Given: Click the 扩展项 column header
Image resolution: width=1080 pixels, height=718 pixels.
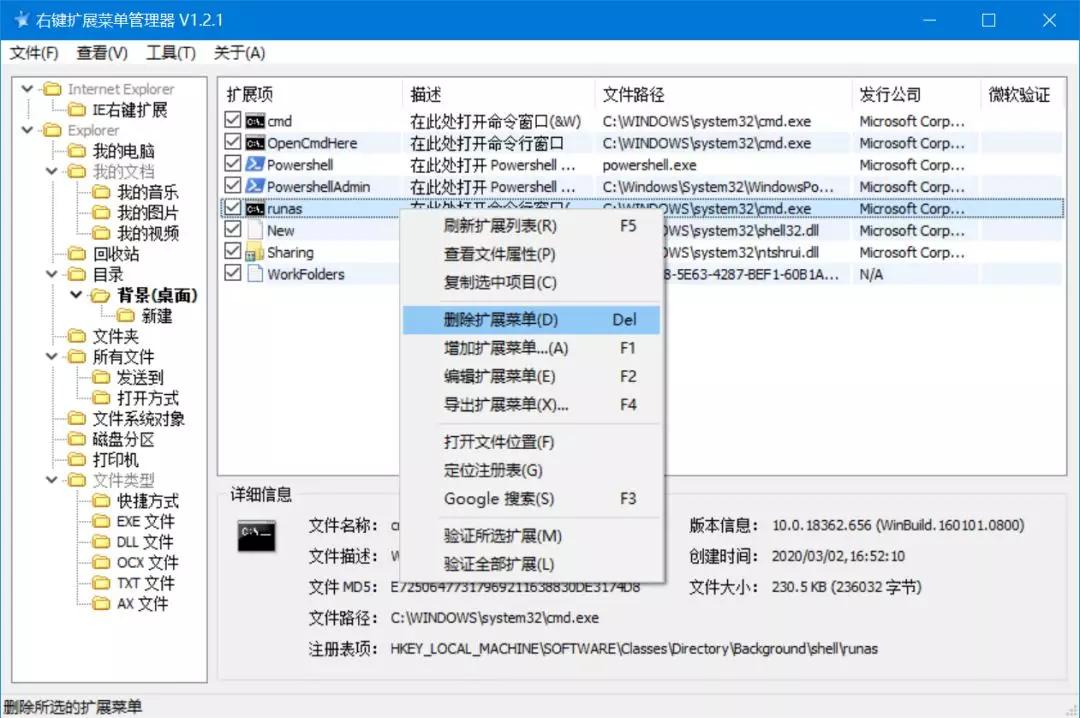Looking at the screenshot, I should point(250,95).
